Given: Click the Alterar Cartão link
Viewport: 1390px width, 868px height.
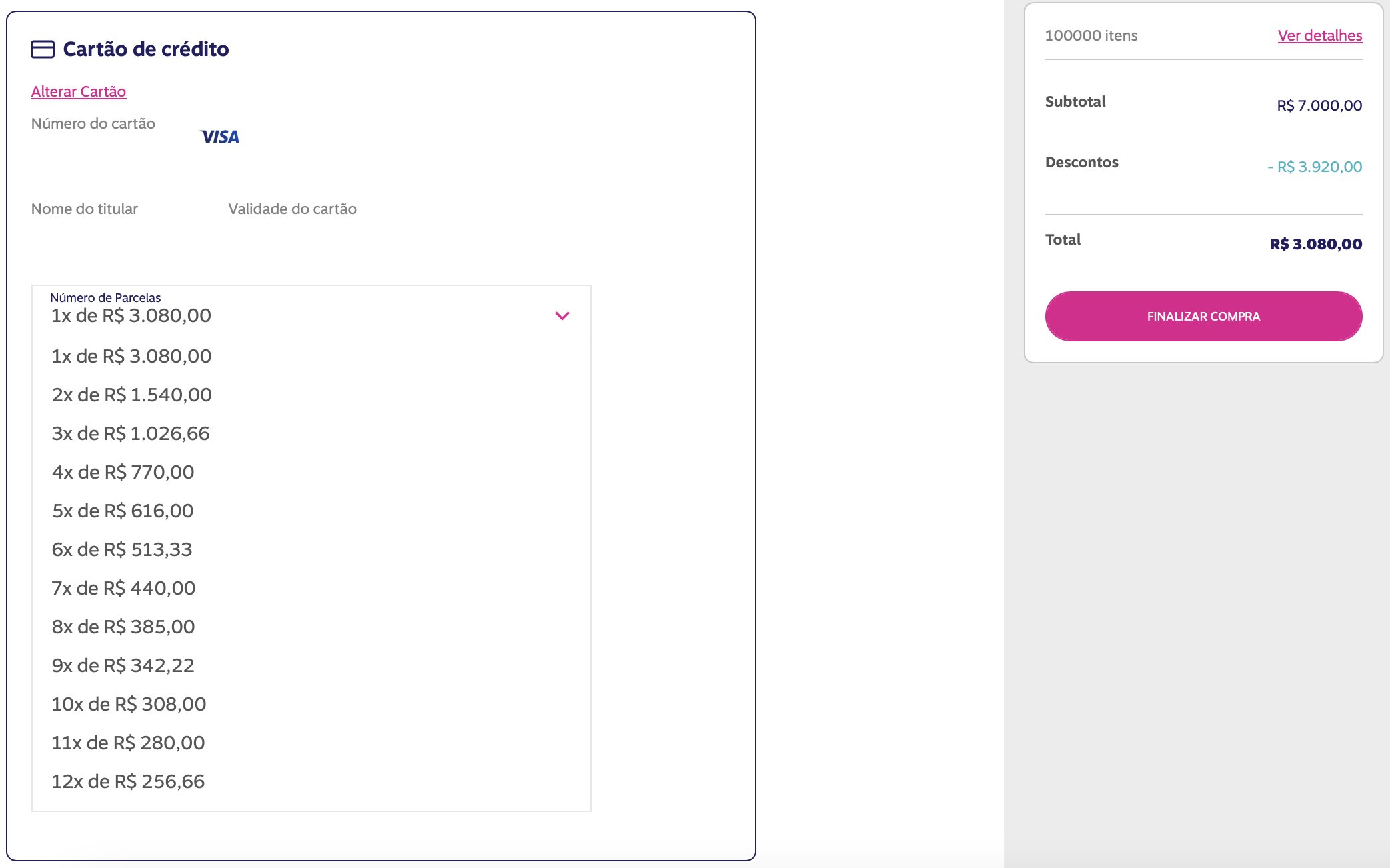Looking at the screenshot, I should tap(79, 91).
